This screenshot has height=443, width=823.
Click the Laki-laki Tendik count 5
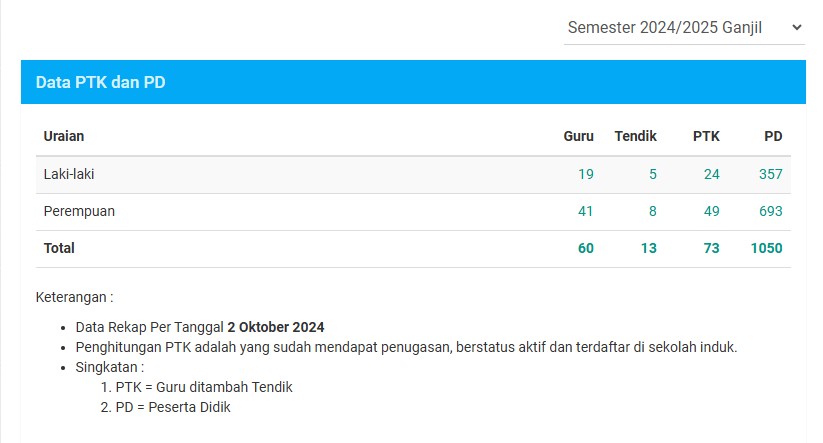(x=653, y=174)
